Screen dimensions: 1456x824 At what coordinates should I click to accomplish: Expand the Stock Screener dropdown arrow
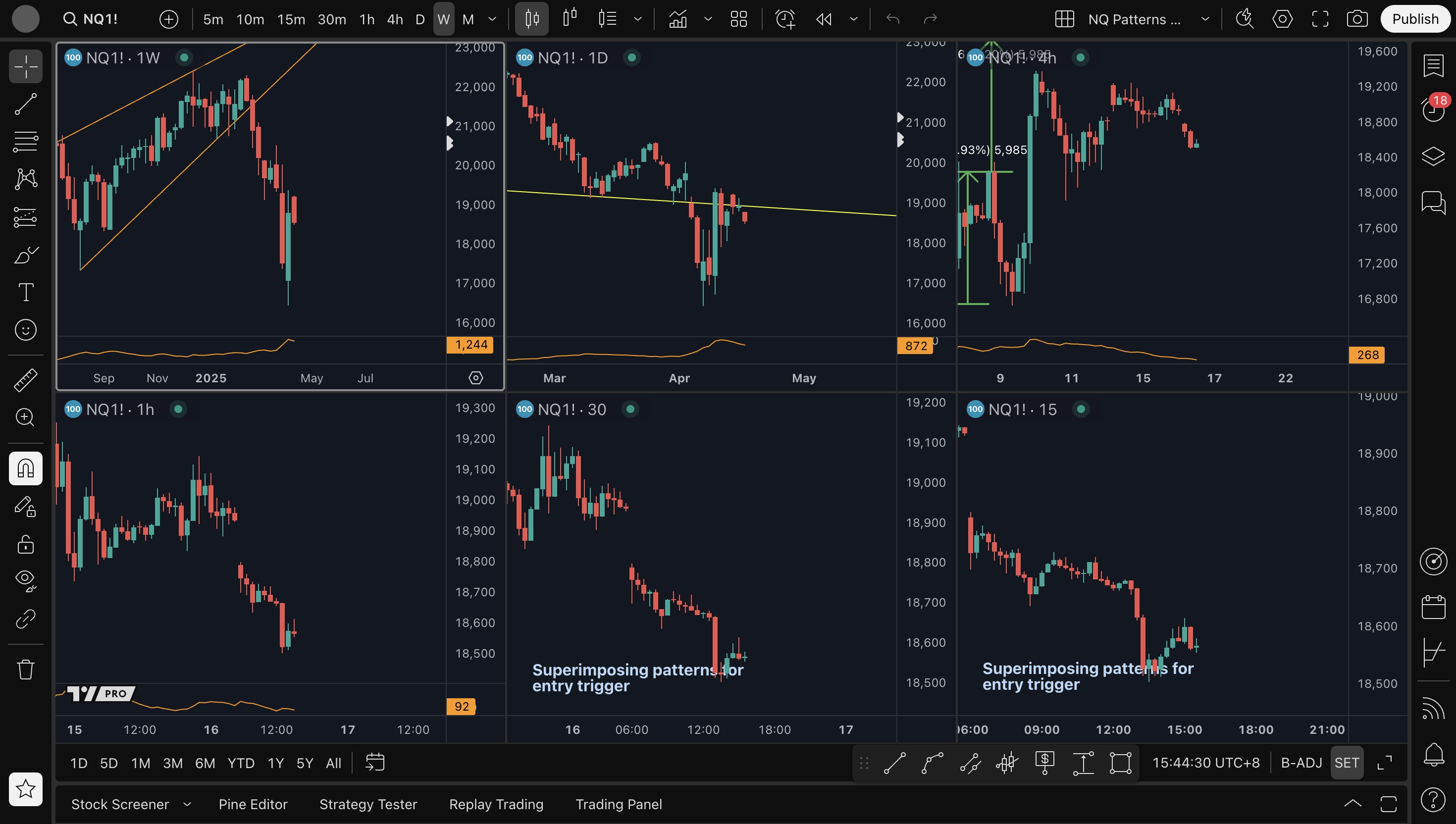pos(187,804)
